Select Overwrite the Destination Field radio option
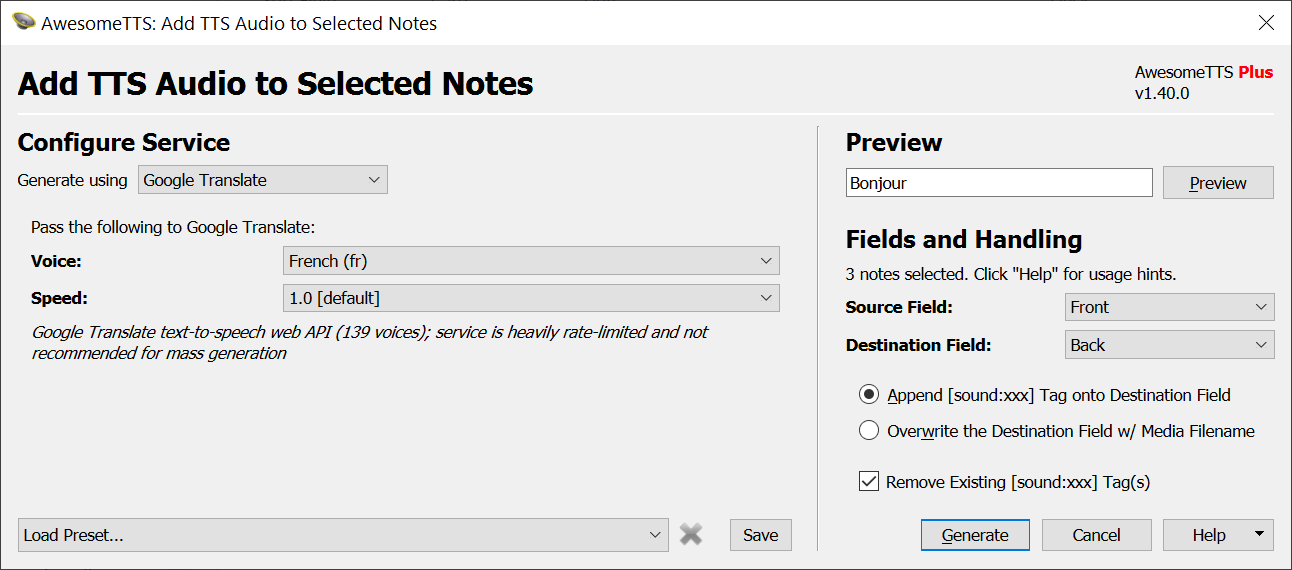 (869, 431)
